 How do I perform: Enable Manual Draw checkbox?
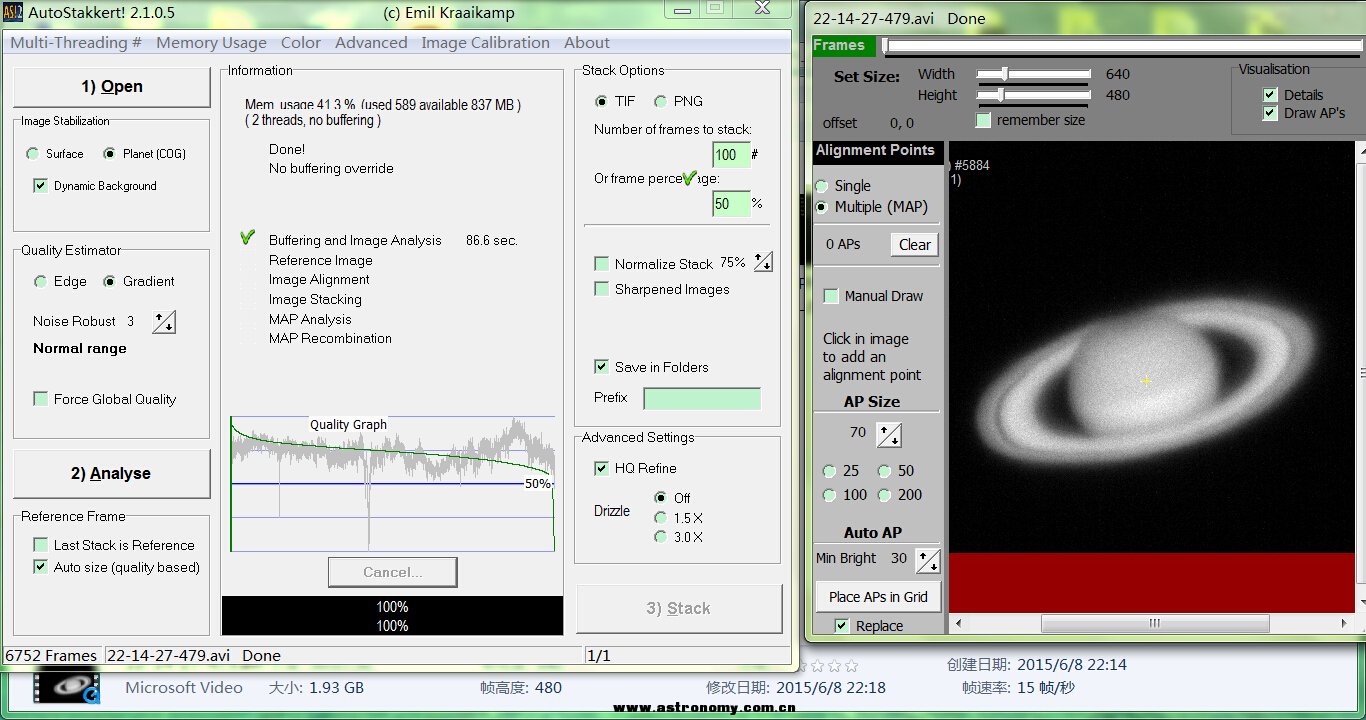831,296
